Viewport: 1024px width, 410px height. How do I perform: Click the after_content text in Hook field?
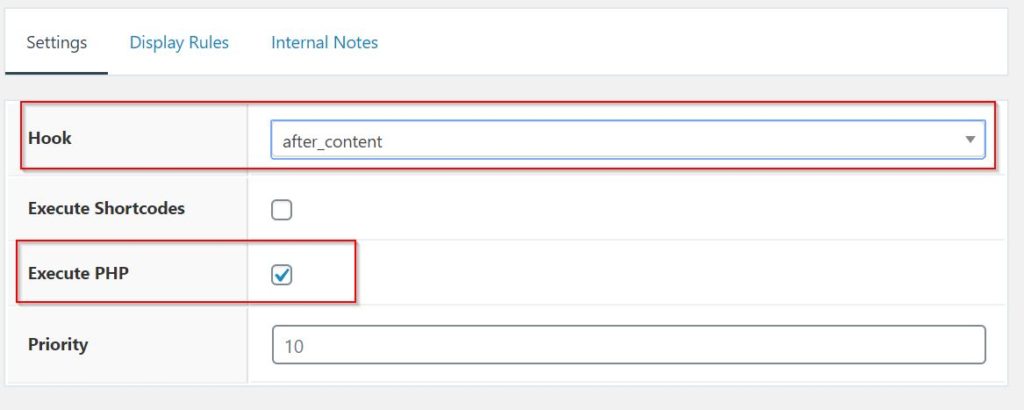[332, 142]
